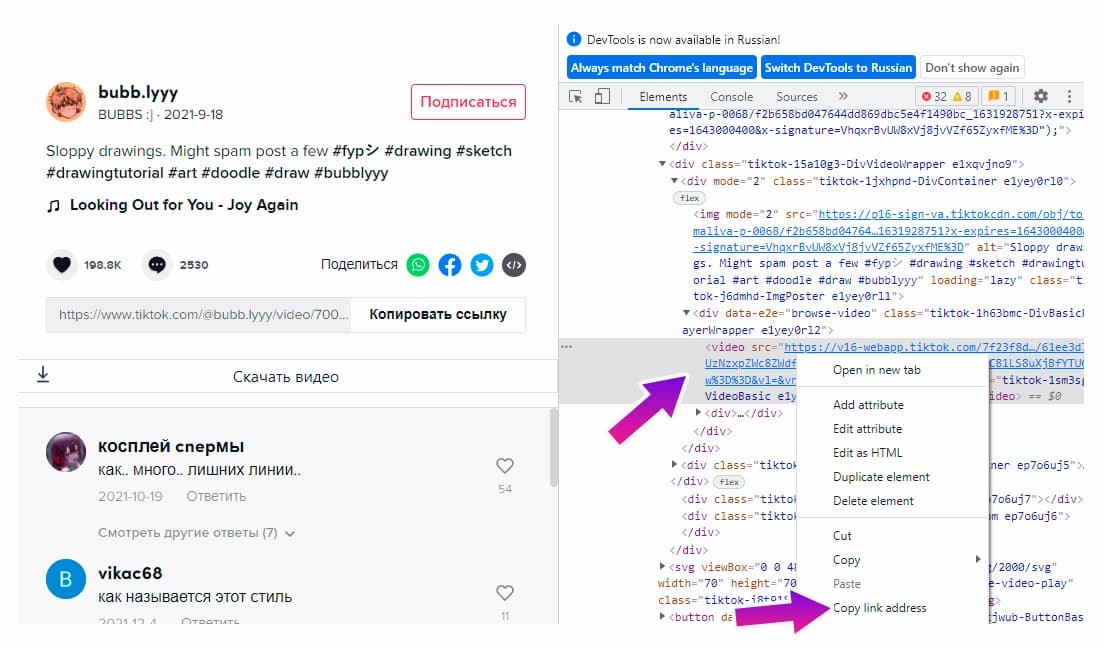Share the video via the WhatsApp icon
The height and width of the screenshot is (648, 1103).
418,265
